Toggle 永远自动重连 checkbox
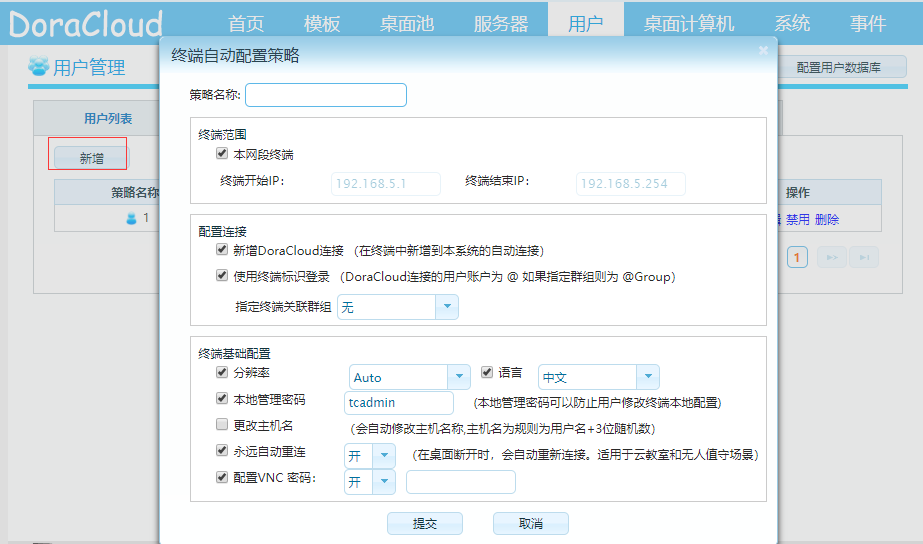This screenshot has width=923, height=544. (222, 451)
